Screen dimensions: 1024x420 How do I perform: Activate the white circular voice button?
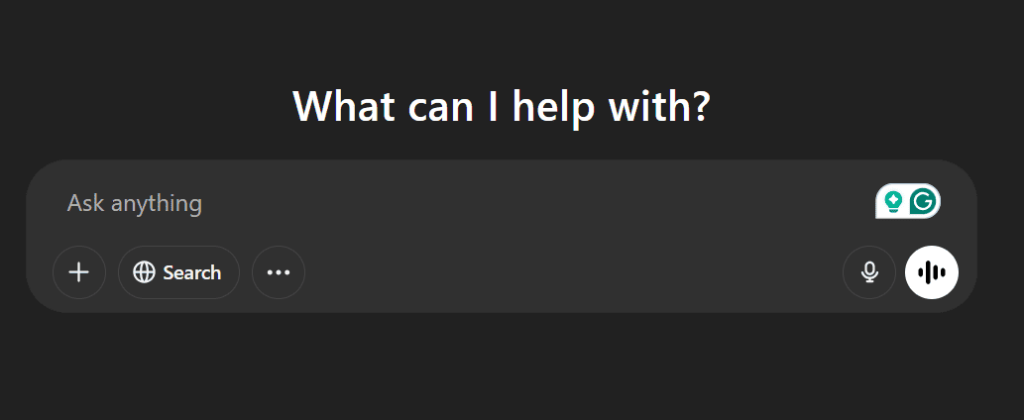932,272
